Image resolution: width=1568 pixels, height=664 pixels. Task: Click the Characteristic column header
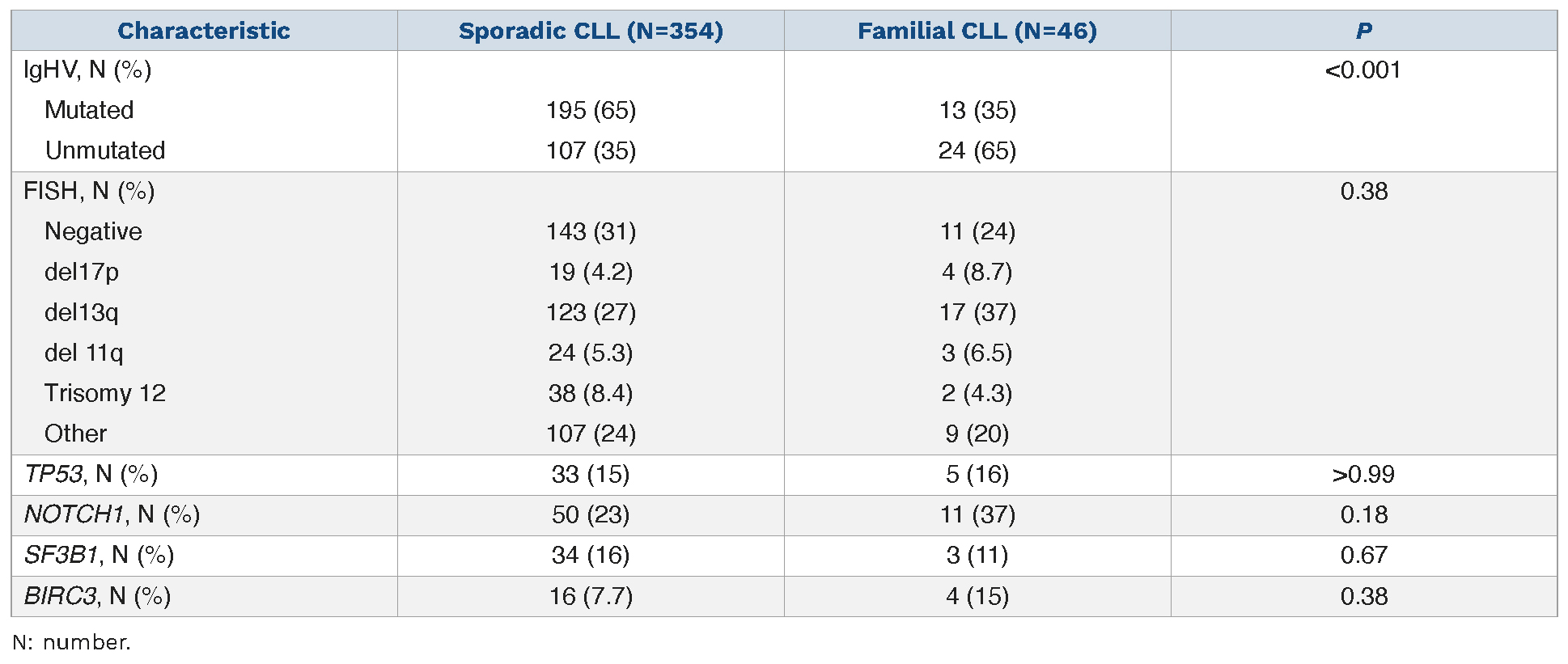204,31
